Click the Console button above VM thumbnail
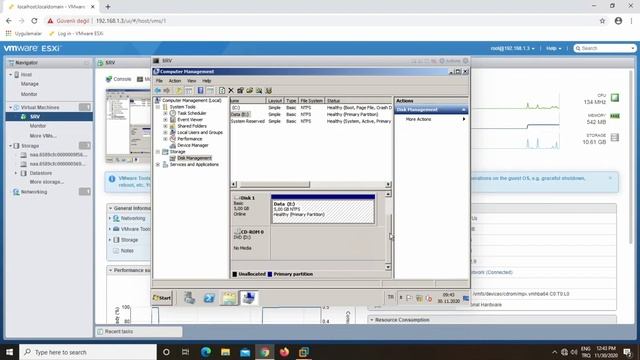This screenshot has height=360, width=640. tap(118, 79)
